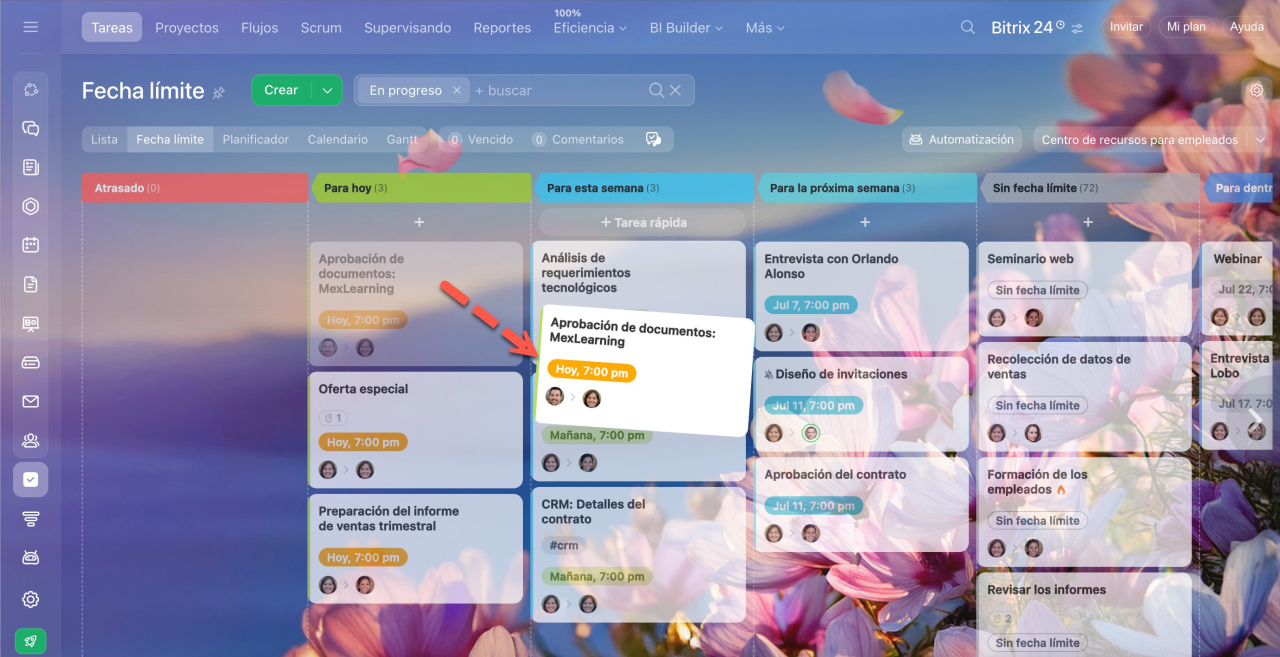This screenshot has width=1280, height=657.
Task: Click the global search icon near Bitrix 24
Action: point(968,28)
